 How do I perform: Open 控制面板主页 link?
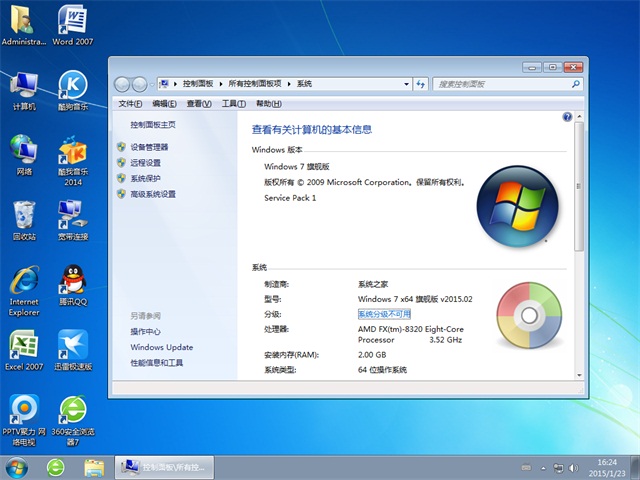pyautogui.click(x=153, y=125)
